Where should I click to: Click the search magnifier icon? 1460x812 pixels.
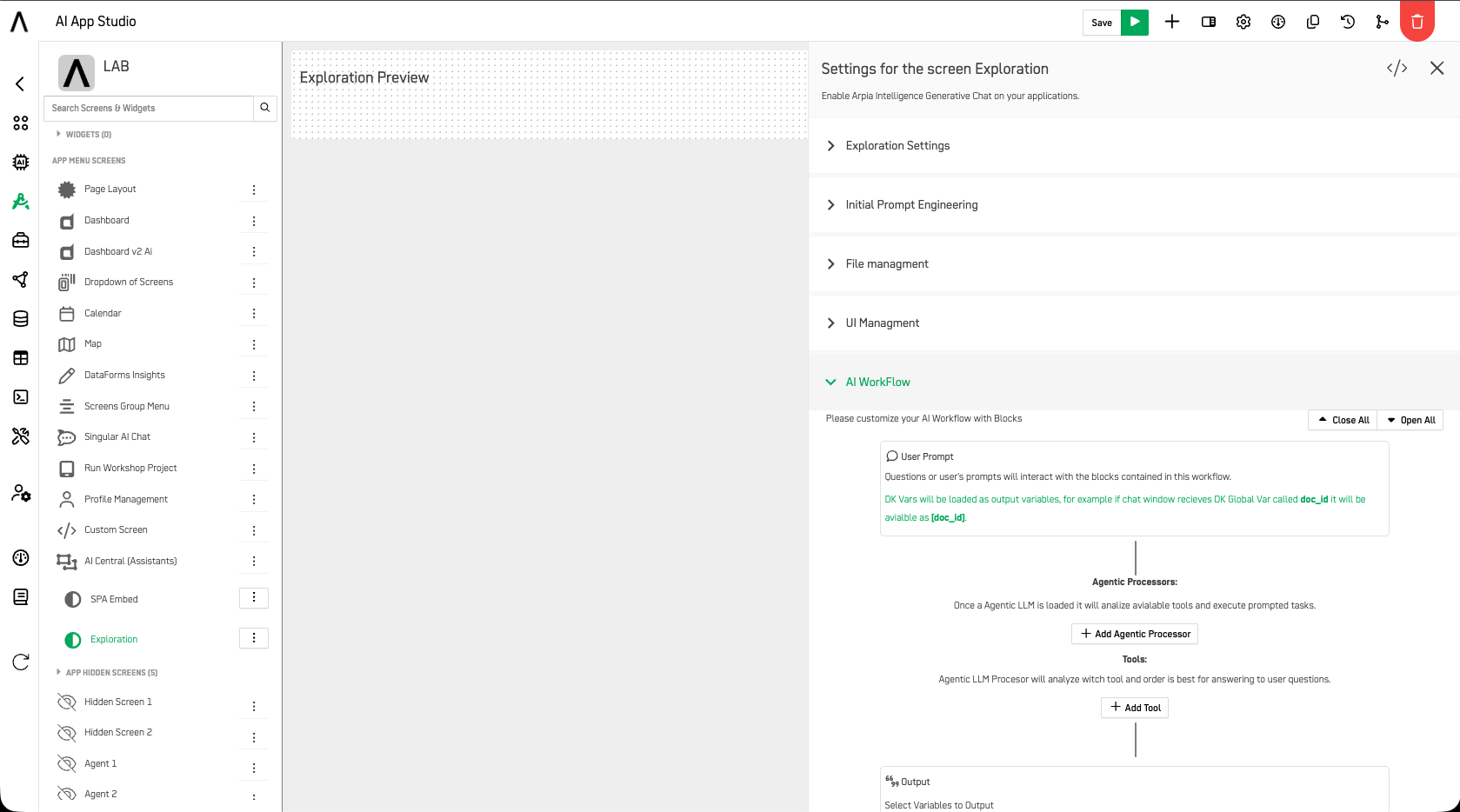[265, 108]
